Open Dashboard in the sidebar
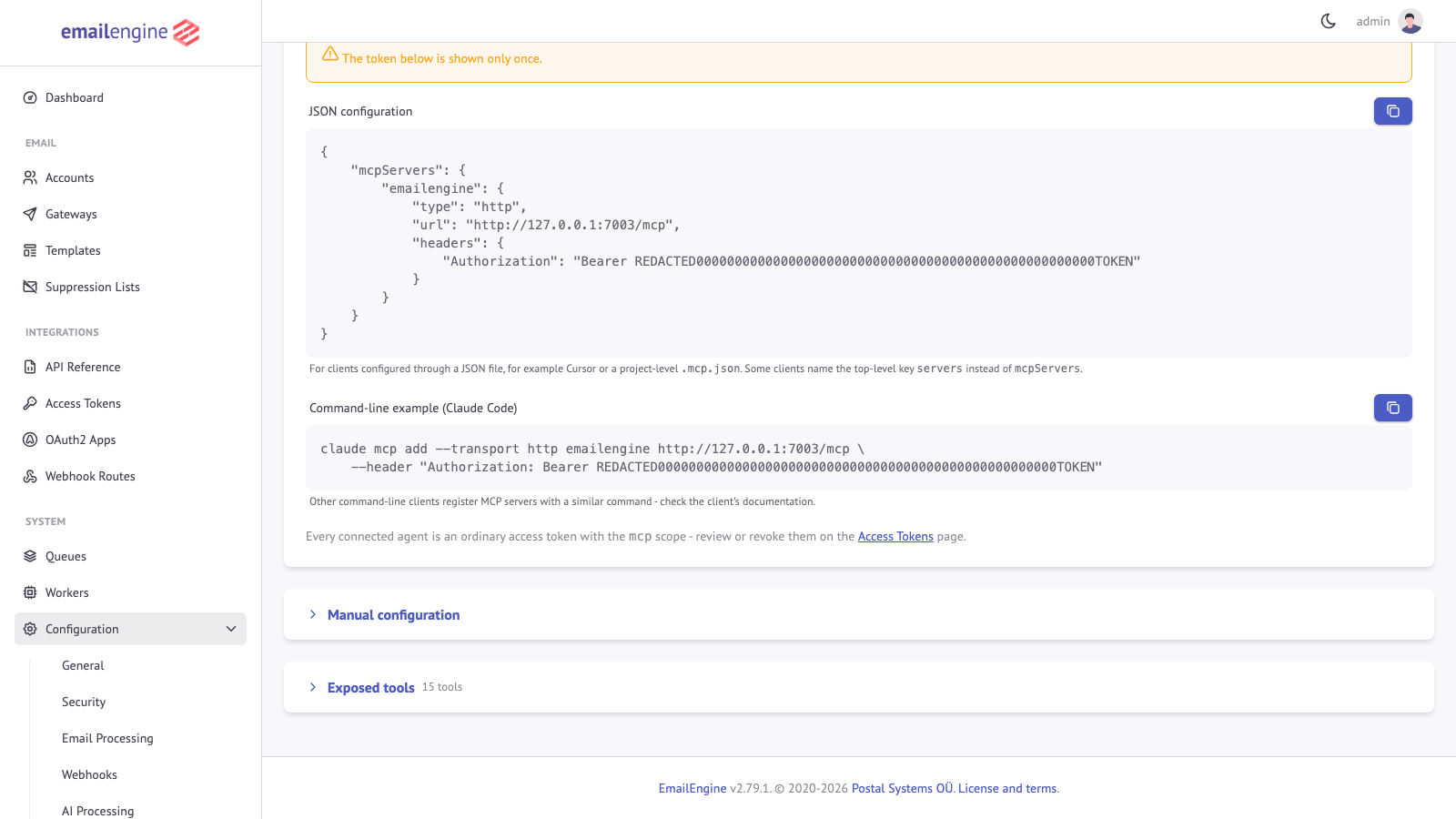The width and height of the screenshot is (1456, 819). pos(130,97)
